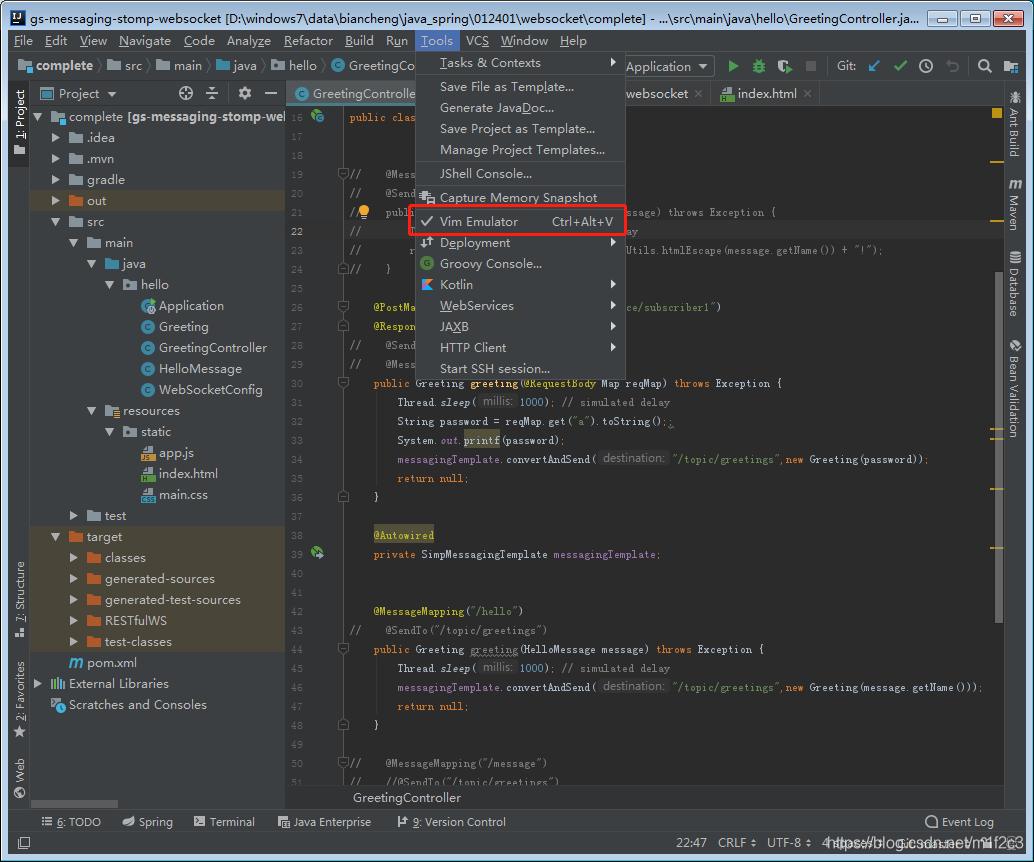Toggle the 1: Project tool window stripe
This screenshot has width=1034, height=862.
[x=20, y=123]
